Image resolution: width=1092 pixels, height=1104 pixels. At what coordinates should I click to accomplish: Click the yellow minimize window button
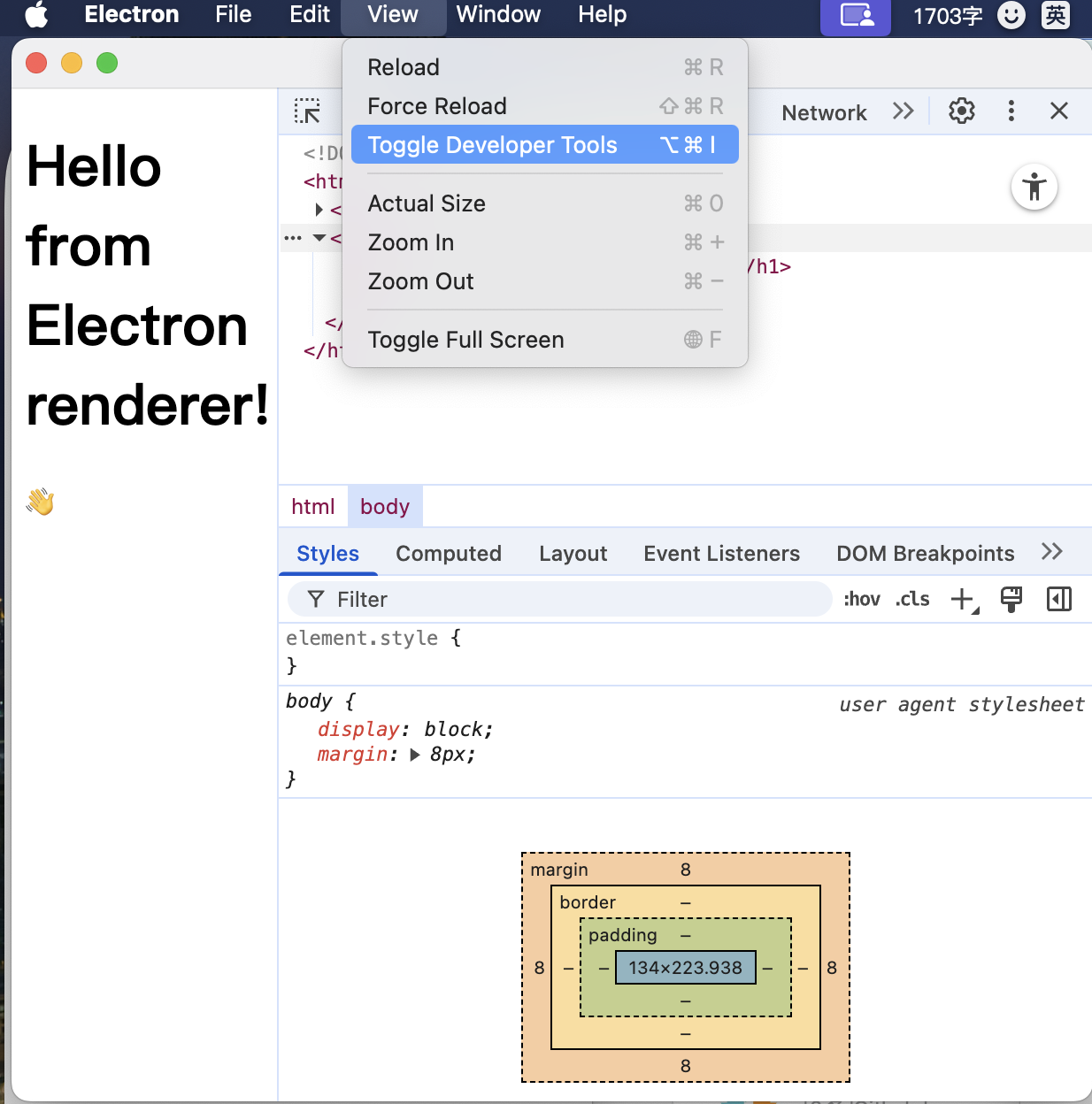[x=72, y=63]
